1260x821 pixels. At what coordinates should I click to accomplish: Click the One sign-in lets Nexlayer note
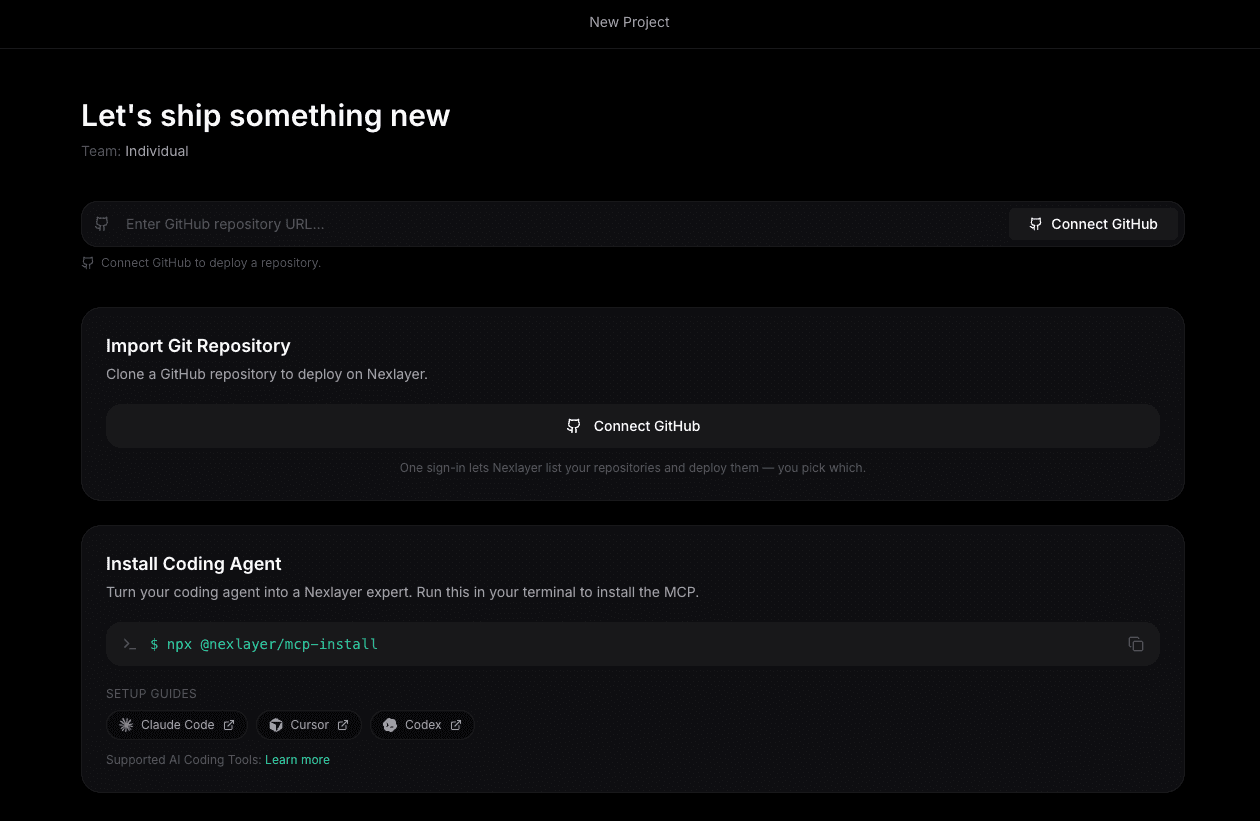pos(633,468)
